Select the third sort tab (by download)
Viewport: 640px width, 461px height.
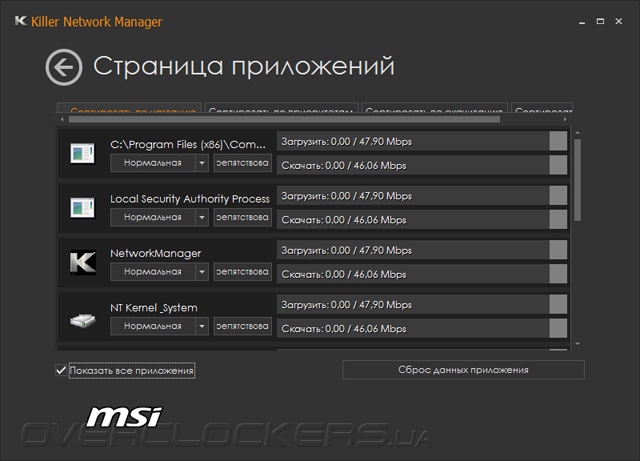[434, 107]
